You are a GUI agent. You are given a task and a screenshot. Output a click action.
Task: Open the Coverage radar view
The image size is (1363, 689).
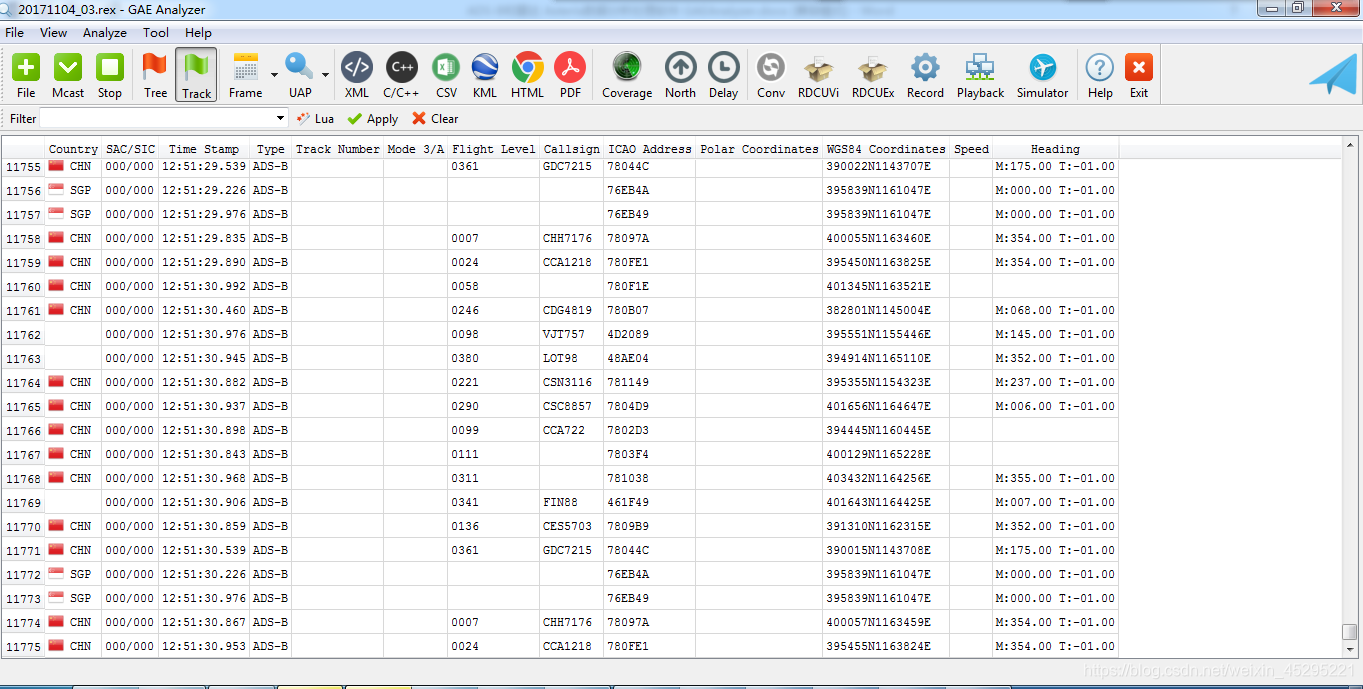[627, 76]
